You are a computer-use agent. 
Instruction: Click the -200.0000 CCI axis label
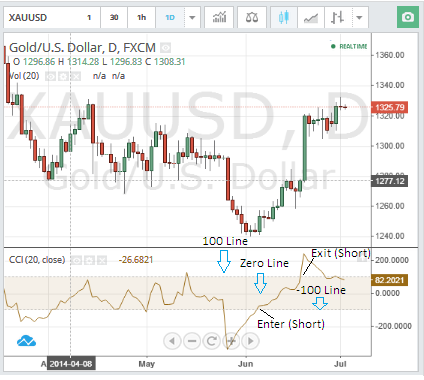pyautogui.click(x=393, y=326)
